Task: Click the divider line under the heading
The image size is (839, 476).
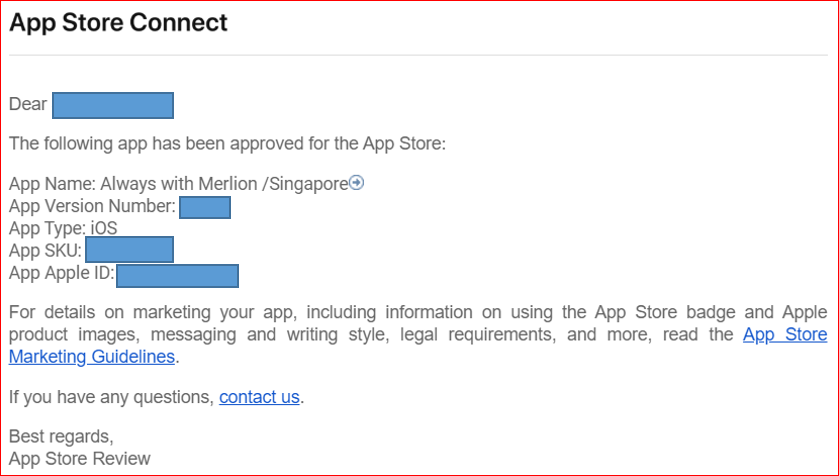Action: point(419,55)
